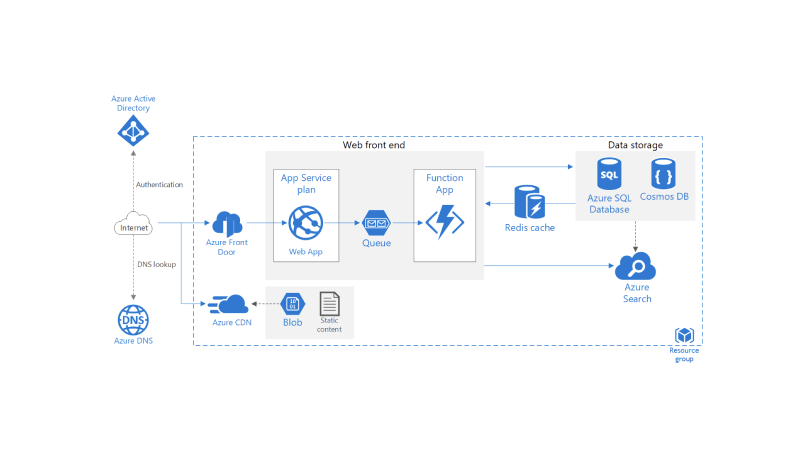Click the Blob storage icon

point(292,303)
